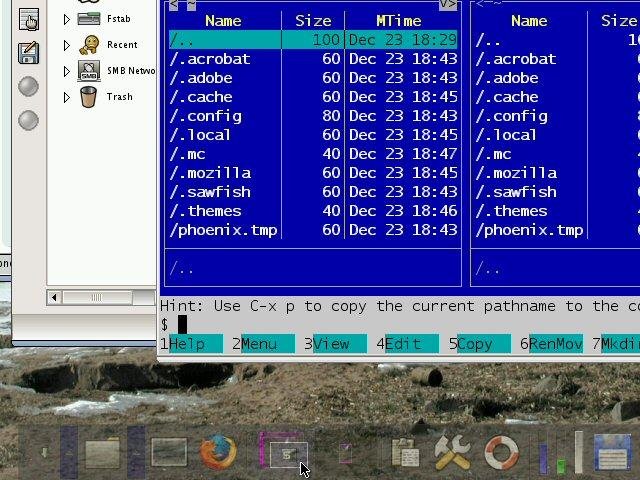
Task: Click the hand-pointing-at-list icon in the sidebar
Action: point(29,19)
